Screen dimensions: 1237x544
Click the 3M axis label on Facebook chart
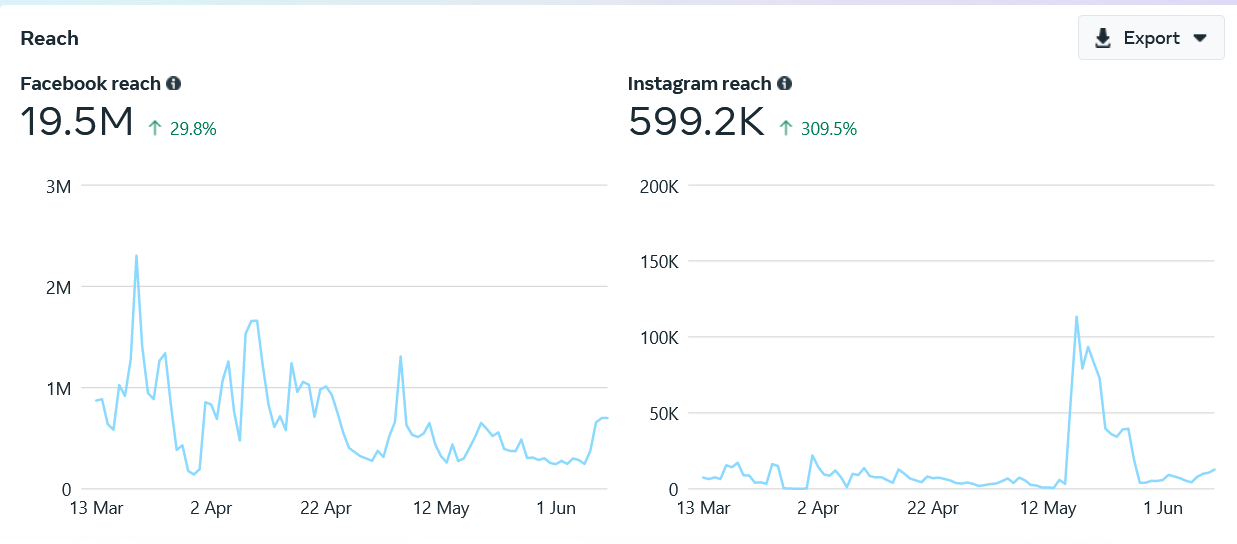(x=58, y=185)
